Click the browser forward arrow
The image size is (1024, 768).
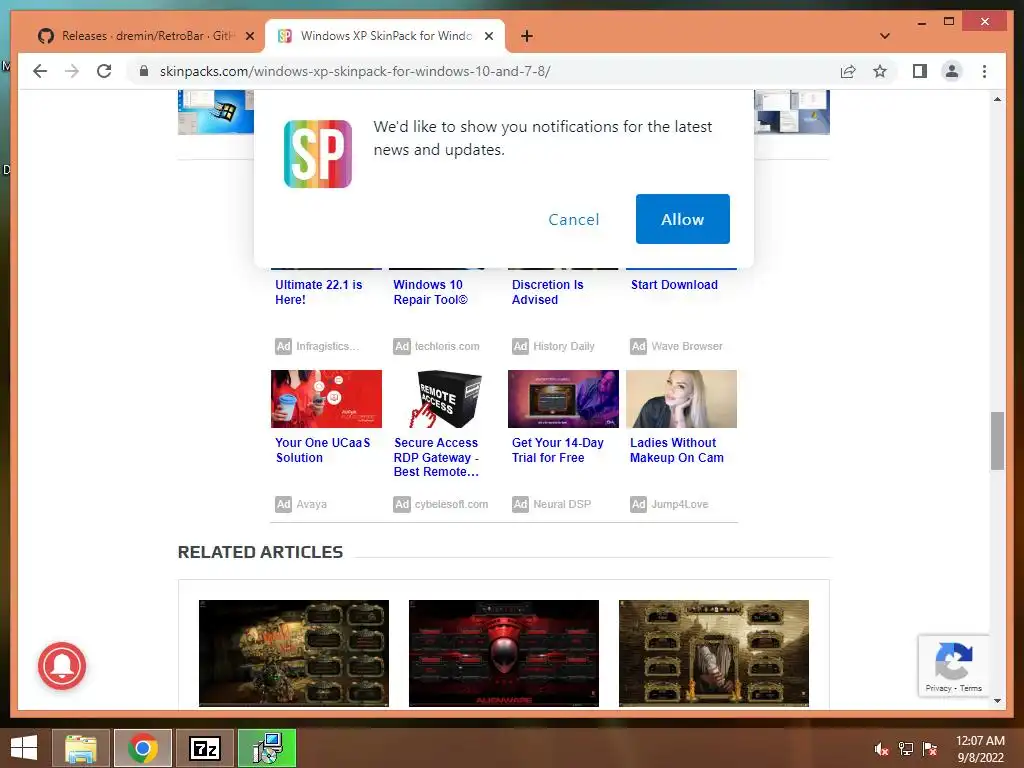pos(72,71)
